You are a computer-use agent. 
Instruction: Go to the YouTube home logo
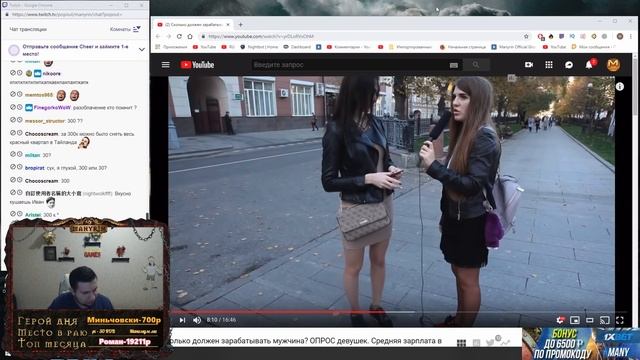coord(198,65)
